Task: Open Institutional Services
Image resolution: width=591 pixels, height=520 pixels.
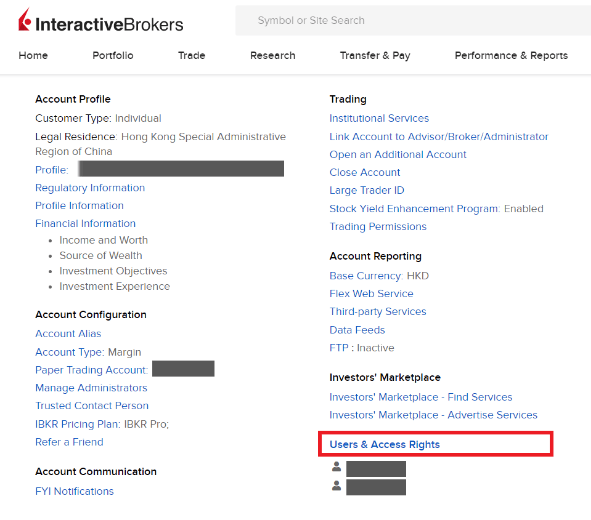Action: (379, 118)
